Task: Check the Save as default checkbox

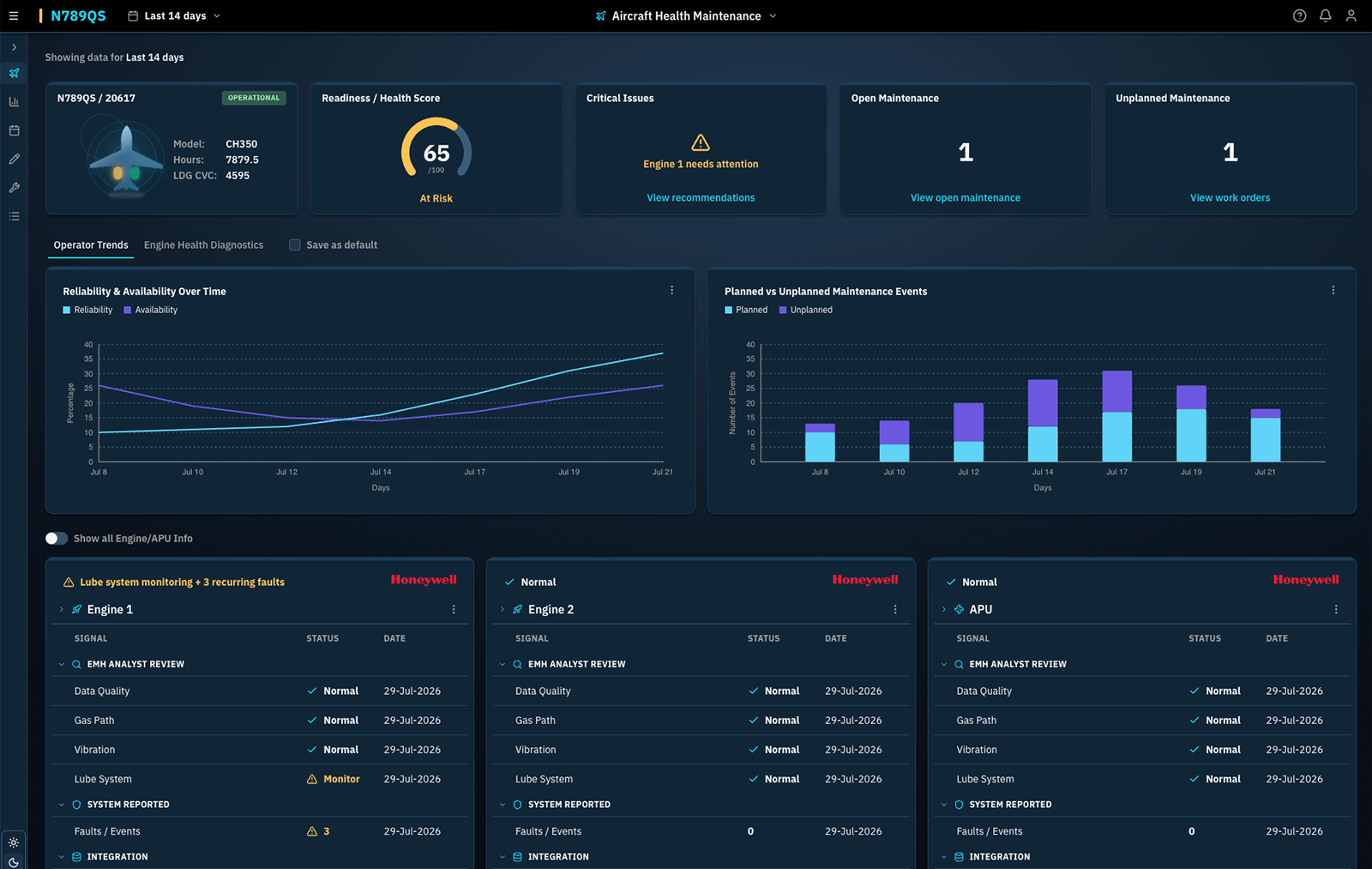Action: 295,245
